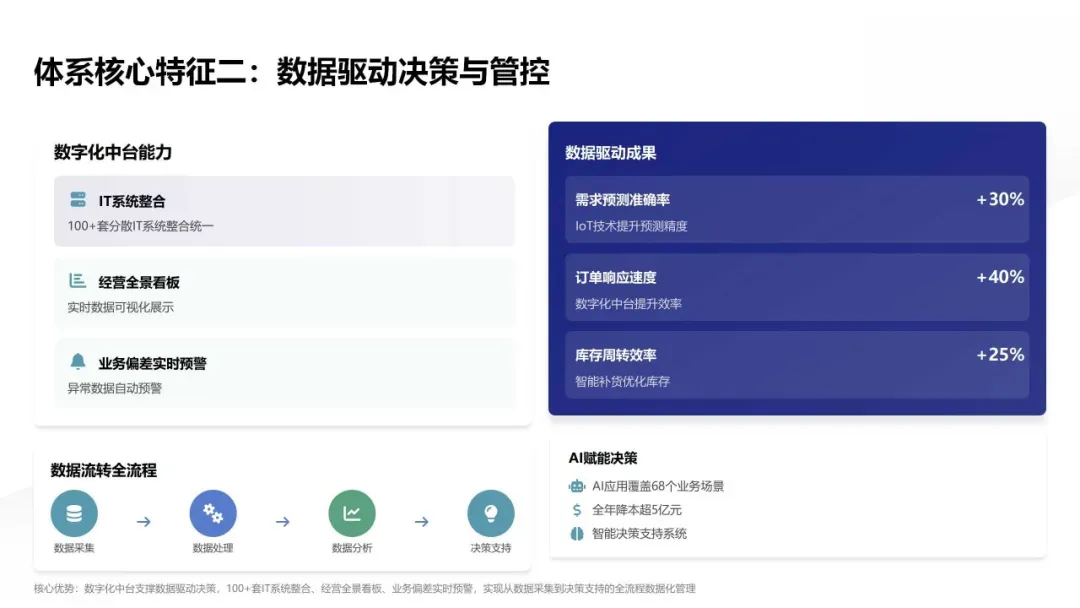Viewport: 1080px width, 608px height.
Task: Click the IT系统整合 card title
Action: tap(132, 201)
